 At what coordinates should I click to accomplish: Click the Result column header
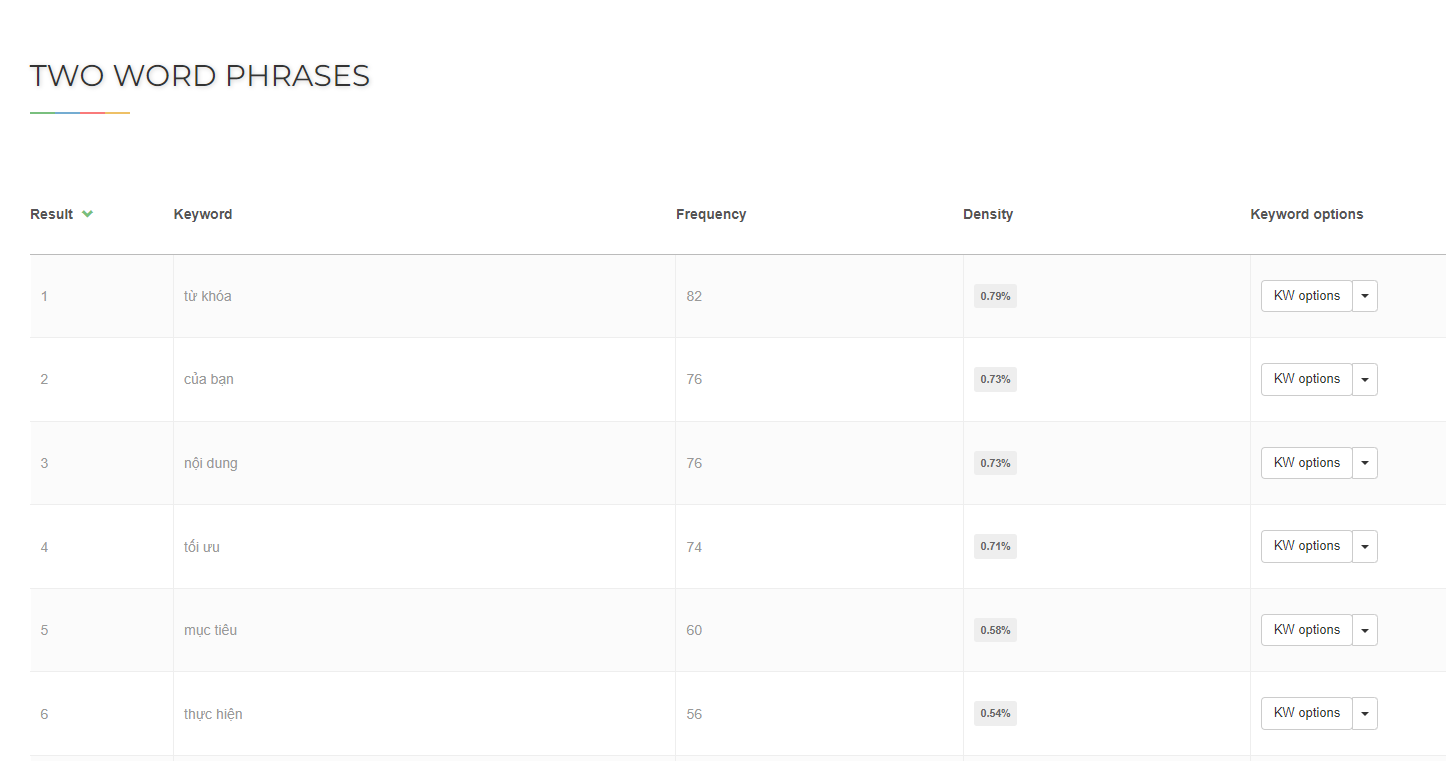pos(52,214)
